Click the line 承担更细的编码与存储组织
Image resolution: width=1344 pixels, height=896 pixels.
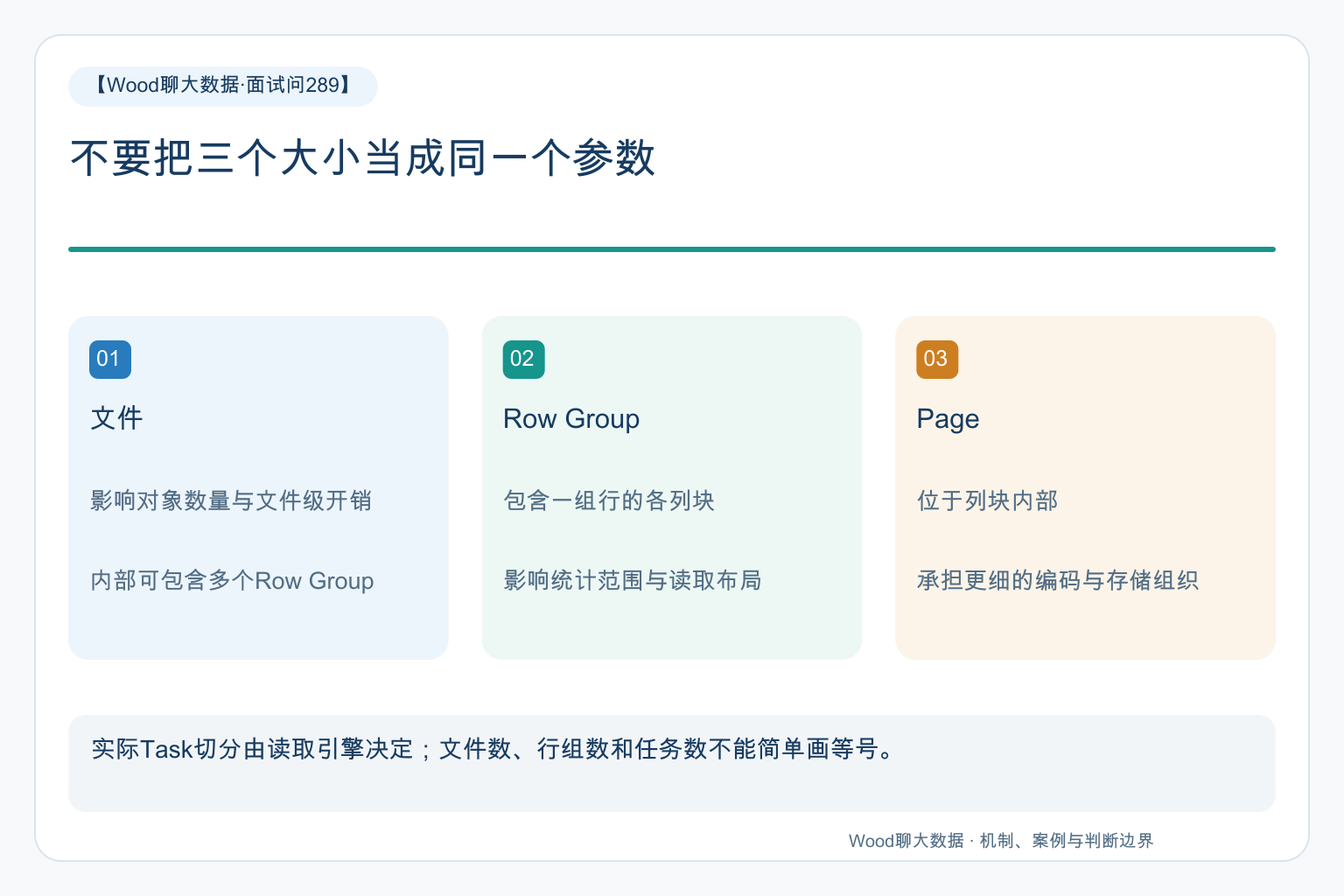tap(1058, 580)
